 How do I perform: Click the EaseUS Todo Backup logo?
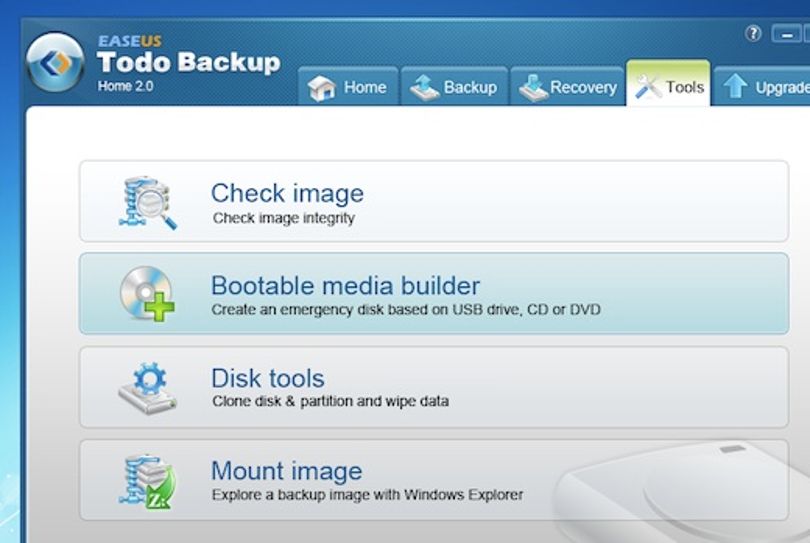coord(55,63)
